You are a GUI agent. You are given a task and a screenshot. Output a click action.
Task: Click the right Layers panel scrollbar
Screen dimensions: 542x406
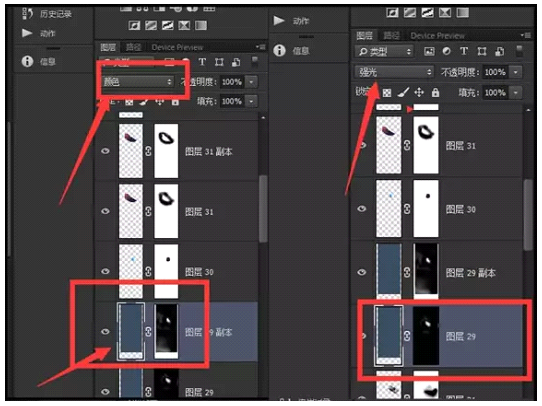(528, 215)
